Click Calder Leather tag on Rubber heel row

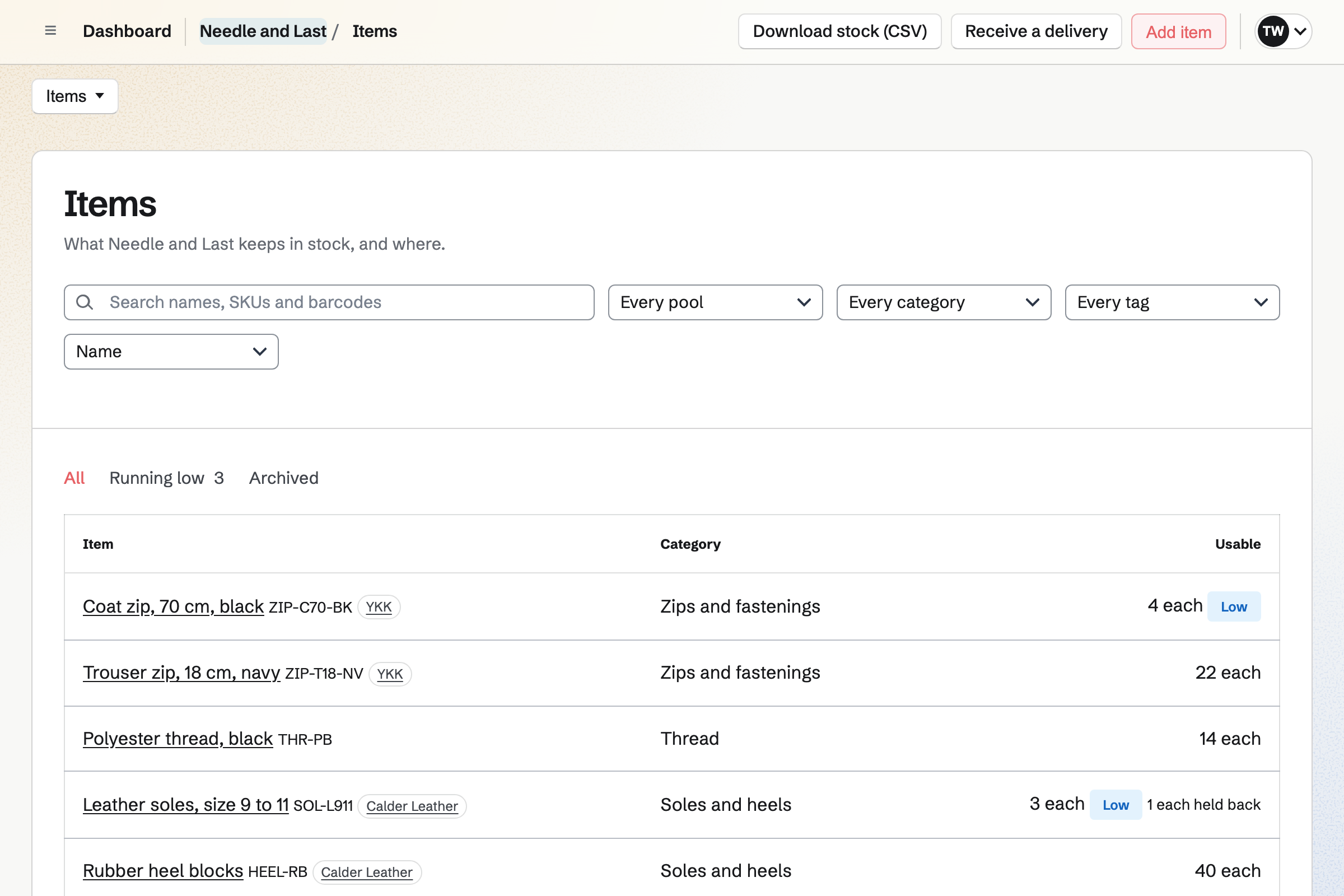[x=367, y=872]
